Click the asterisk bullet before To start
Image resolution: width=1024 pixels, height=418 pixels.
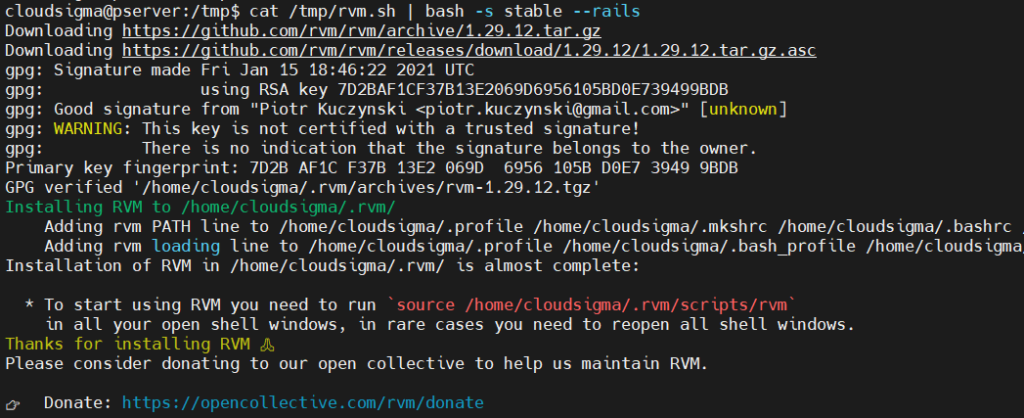coord(29,305)
